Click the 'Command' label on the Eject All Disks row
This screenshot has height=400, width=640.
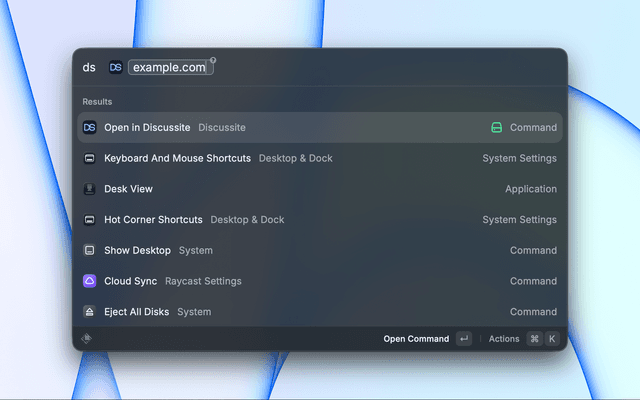pos(533,312)
